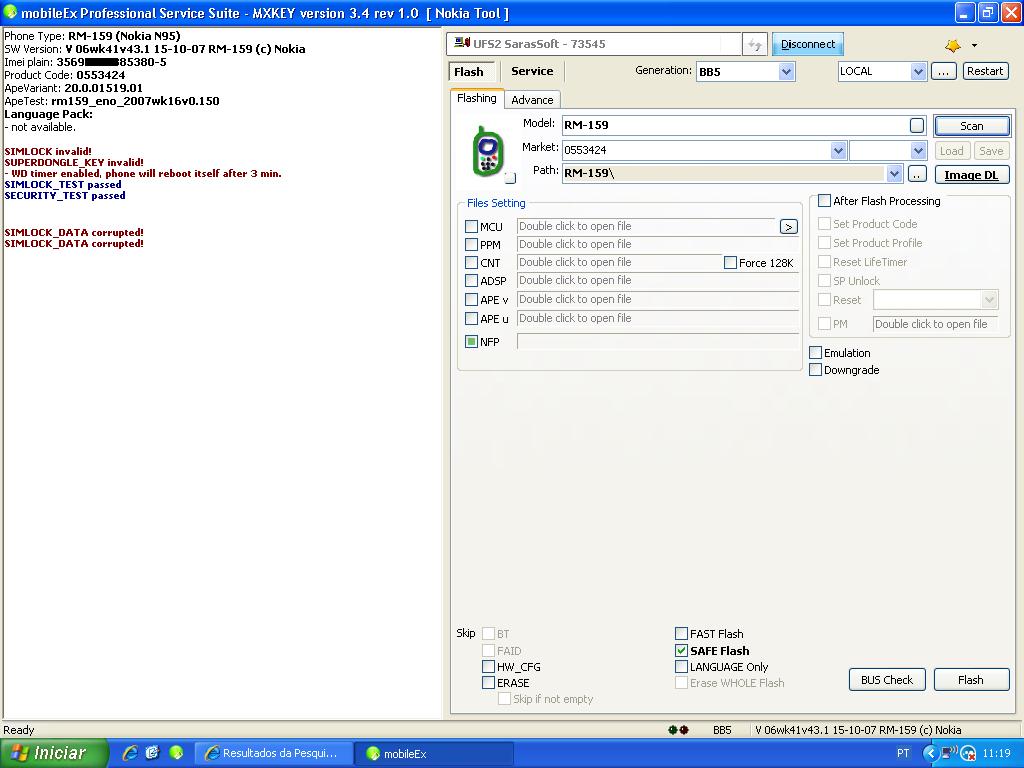Click the BUS Check button
Image resolution: width=1024 pixels, height=768 pixels.
[886, 680]
